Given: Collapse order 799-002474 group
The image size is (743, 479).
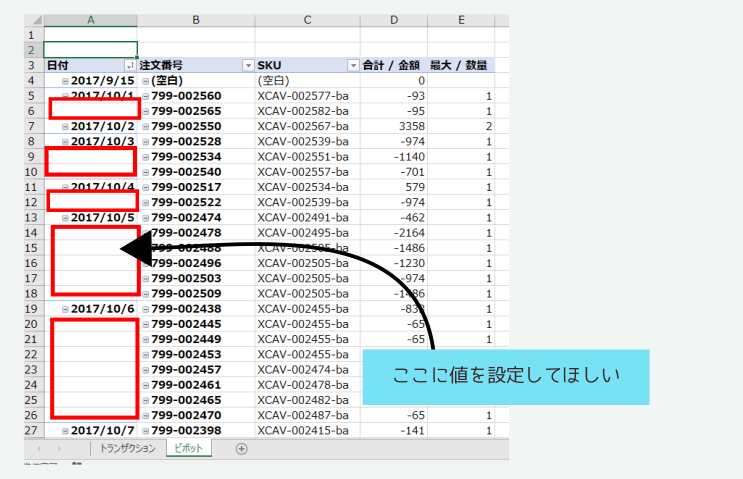Looking at the screenshot, I should pyautogui.click(x=146, y=218).
